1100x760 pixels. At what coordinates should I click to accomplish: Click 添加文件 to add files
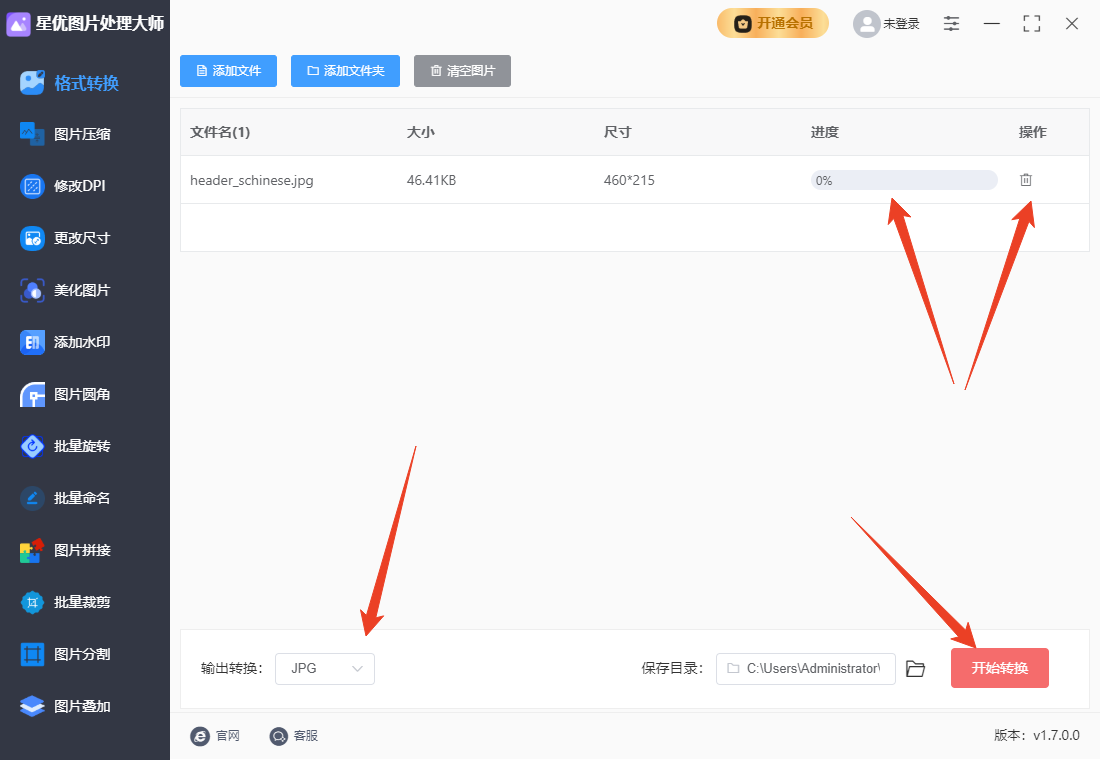point(228,71)
